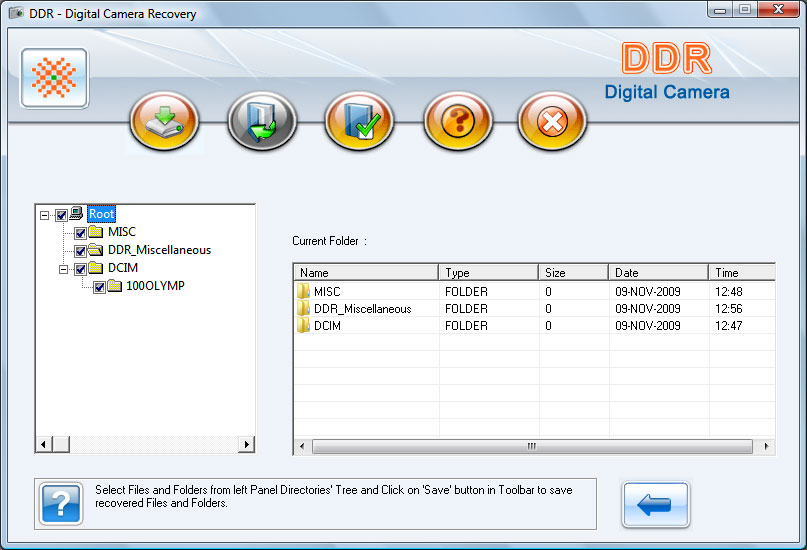Select 100OLYMP in the directory tree
Image resolution: width=807 pixels, height=550 pixels.
(x=155, y=286)
